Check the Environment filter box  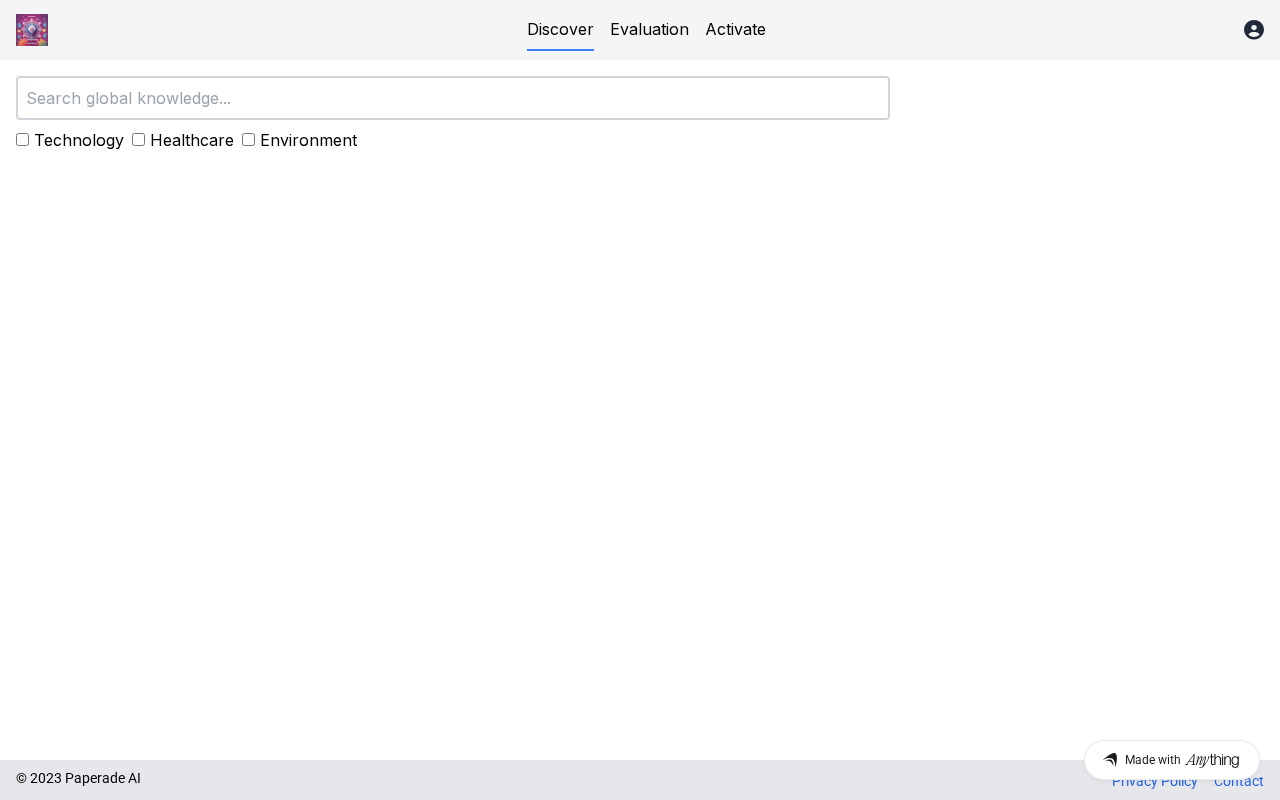click(248, 140)
